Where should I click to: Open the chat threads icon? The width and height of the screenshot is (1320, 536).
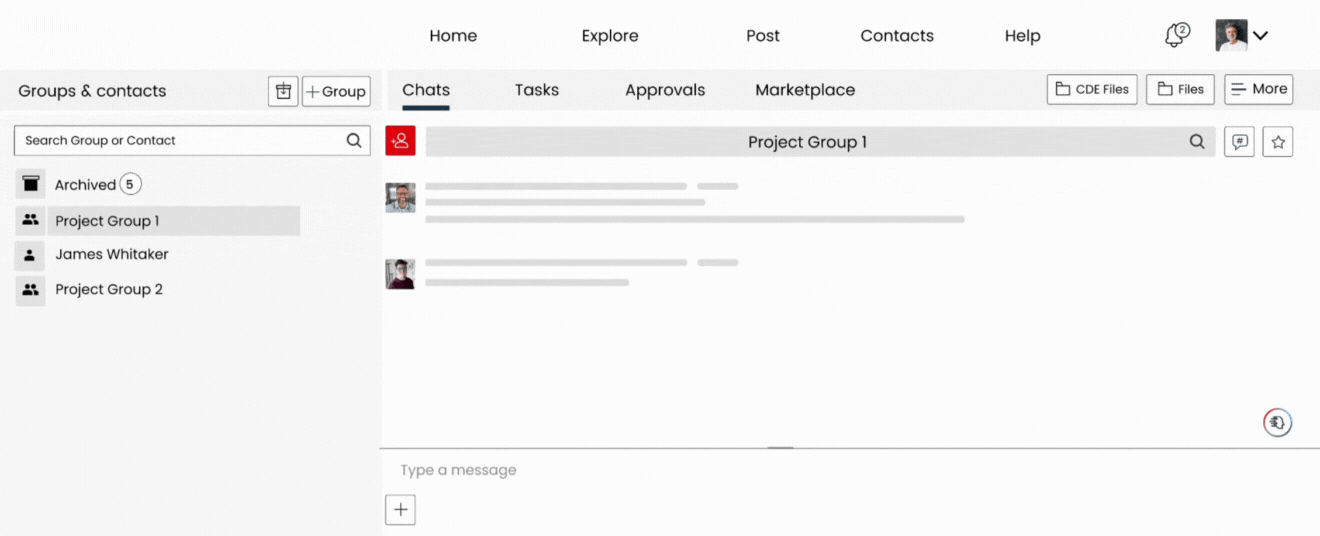point(1239,142)
